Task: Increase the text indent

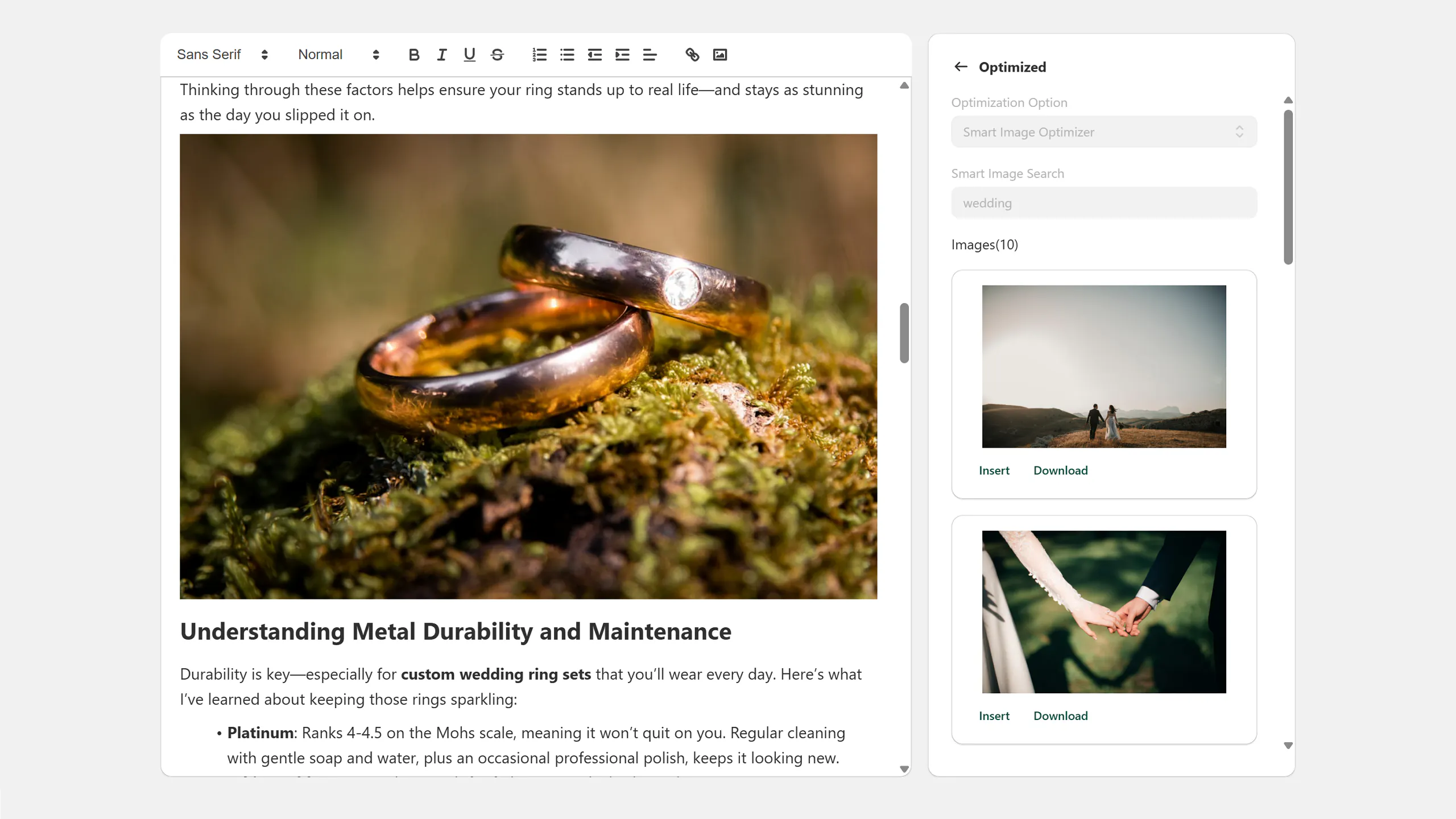Action: click(622, 55)
